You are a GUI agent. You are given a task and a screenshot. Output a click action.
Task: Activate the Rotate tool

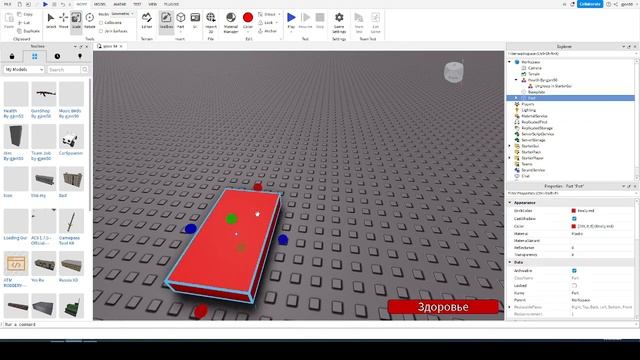(x=89, y=21)
